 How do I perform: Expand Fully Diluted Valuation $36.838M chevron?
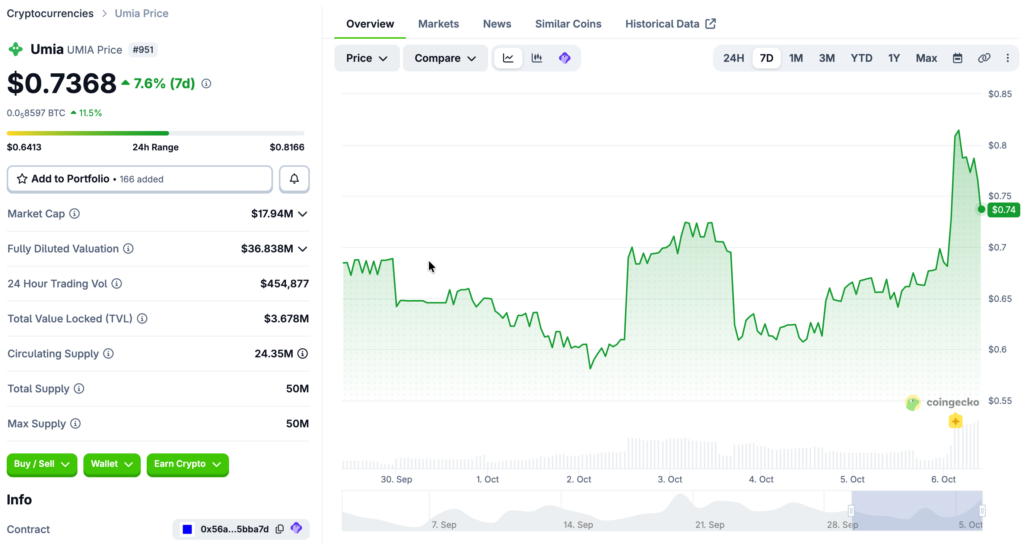302,249
